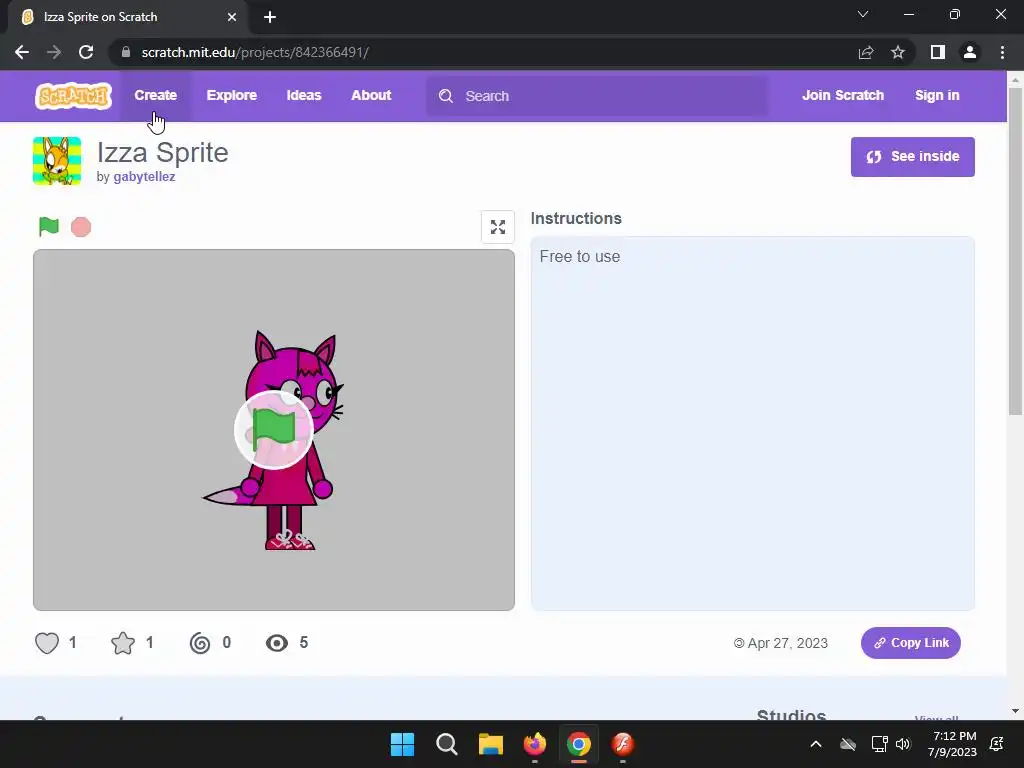This screenshot has width=1024, height=768.
Task: Open the tab search chevron
Action: (x=863, y=14)
